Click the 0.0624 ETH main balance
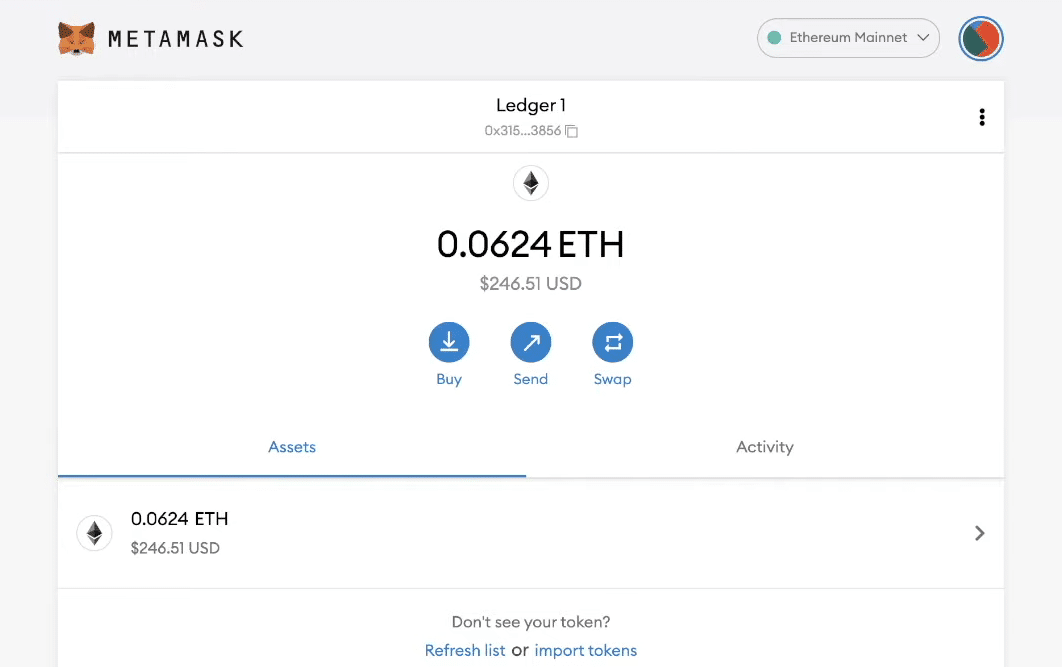This screenshot has width=1062, height=667. [531, 244]
